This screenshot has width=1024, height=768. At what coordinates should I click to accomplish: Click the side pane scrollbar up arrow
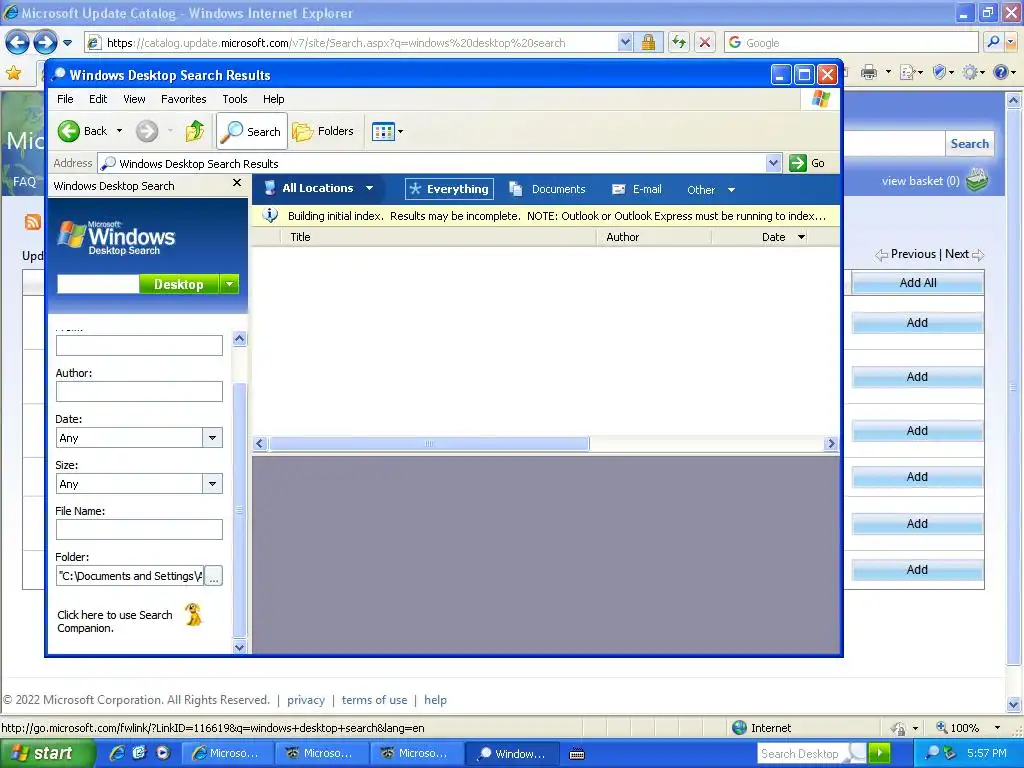tap(239, 338)
